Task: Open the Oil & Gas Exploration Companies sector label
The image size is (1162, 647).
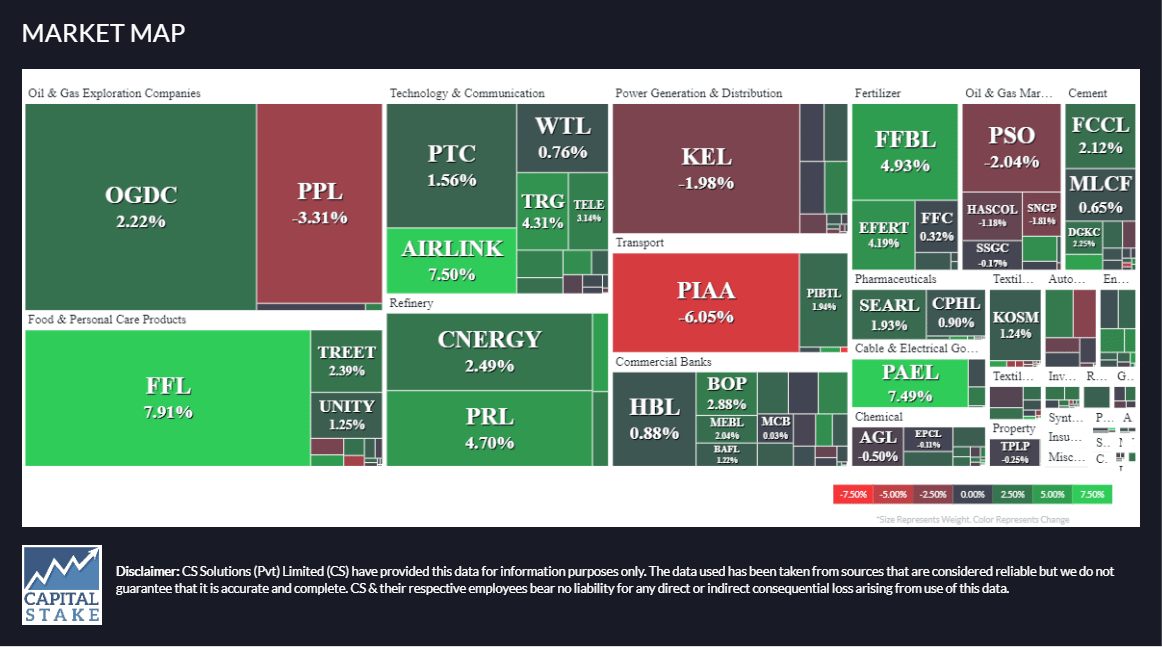Action: point(114,93)
